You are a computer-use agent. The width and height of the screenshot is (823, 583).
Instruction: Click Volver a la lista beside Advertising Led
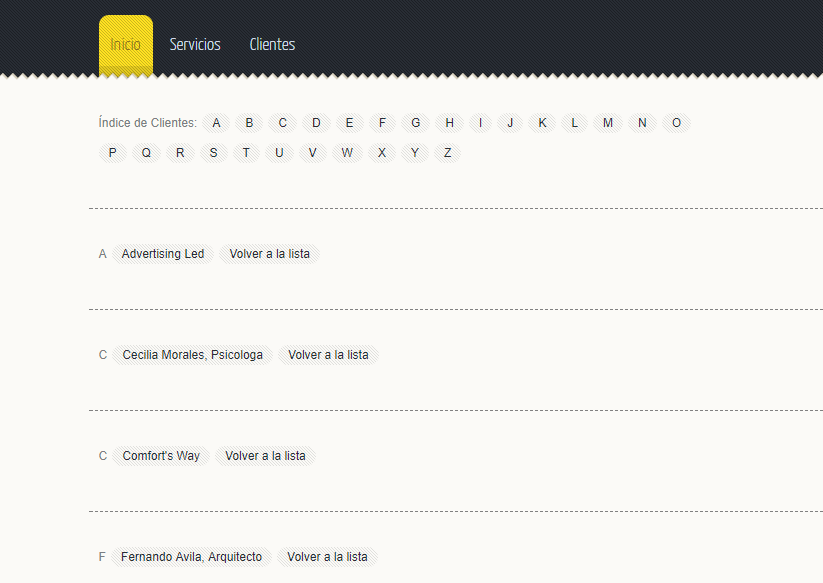pyautogui.click(x=269, y=254)
